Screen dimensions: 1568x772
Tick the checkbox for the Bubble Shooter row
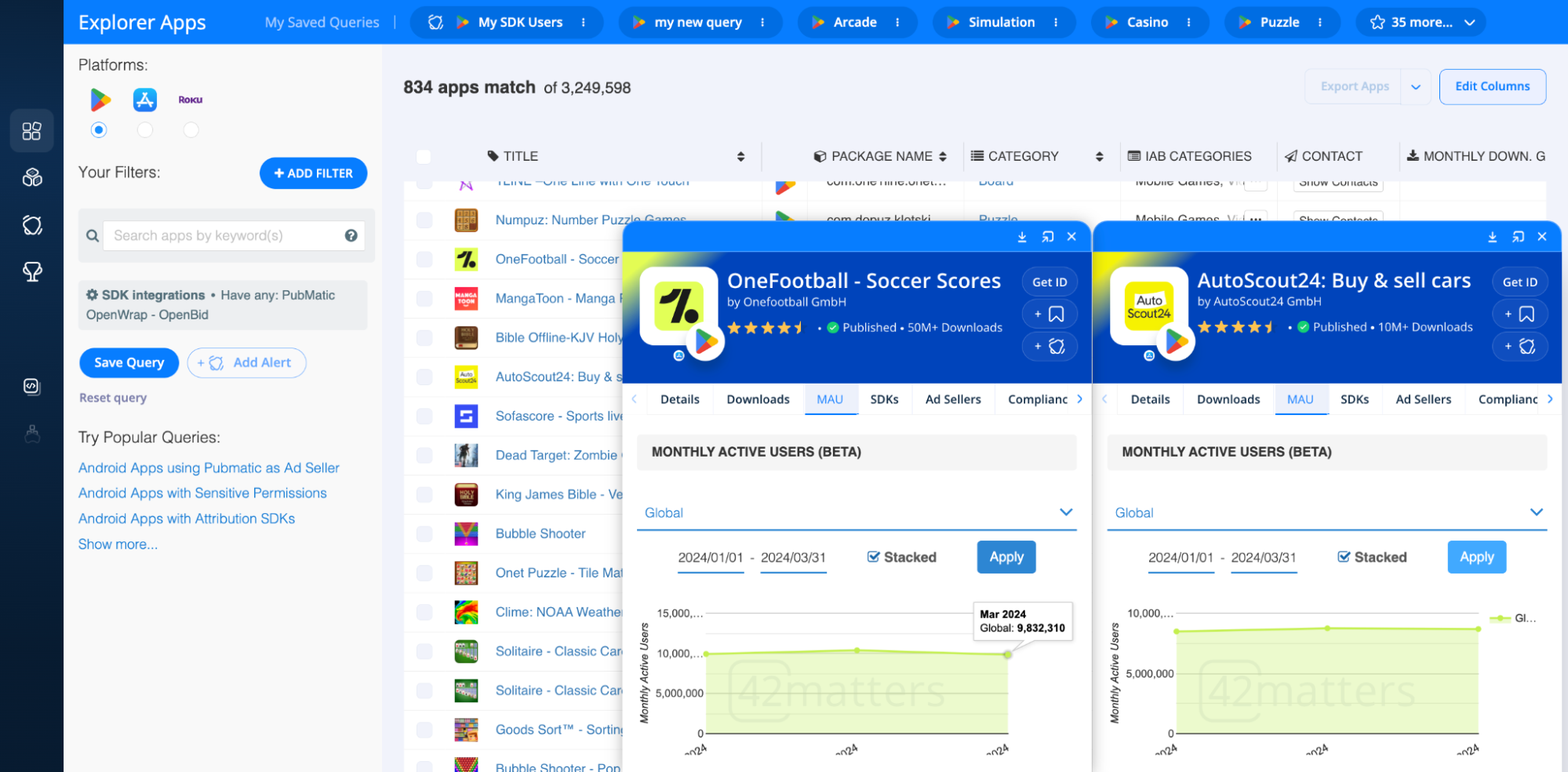pyautogui.click(x=424, y=533)
